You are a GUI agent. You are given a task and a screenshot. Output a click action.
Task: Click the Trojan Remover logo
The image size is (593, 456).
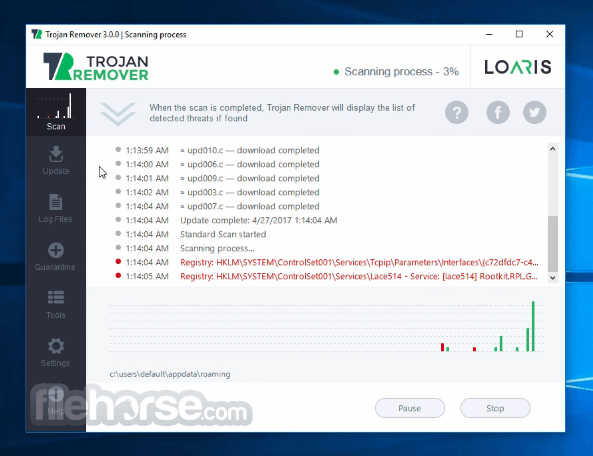[96, 67]
